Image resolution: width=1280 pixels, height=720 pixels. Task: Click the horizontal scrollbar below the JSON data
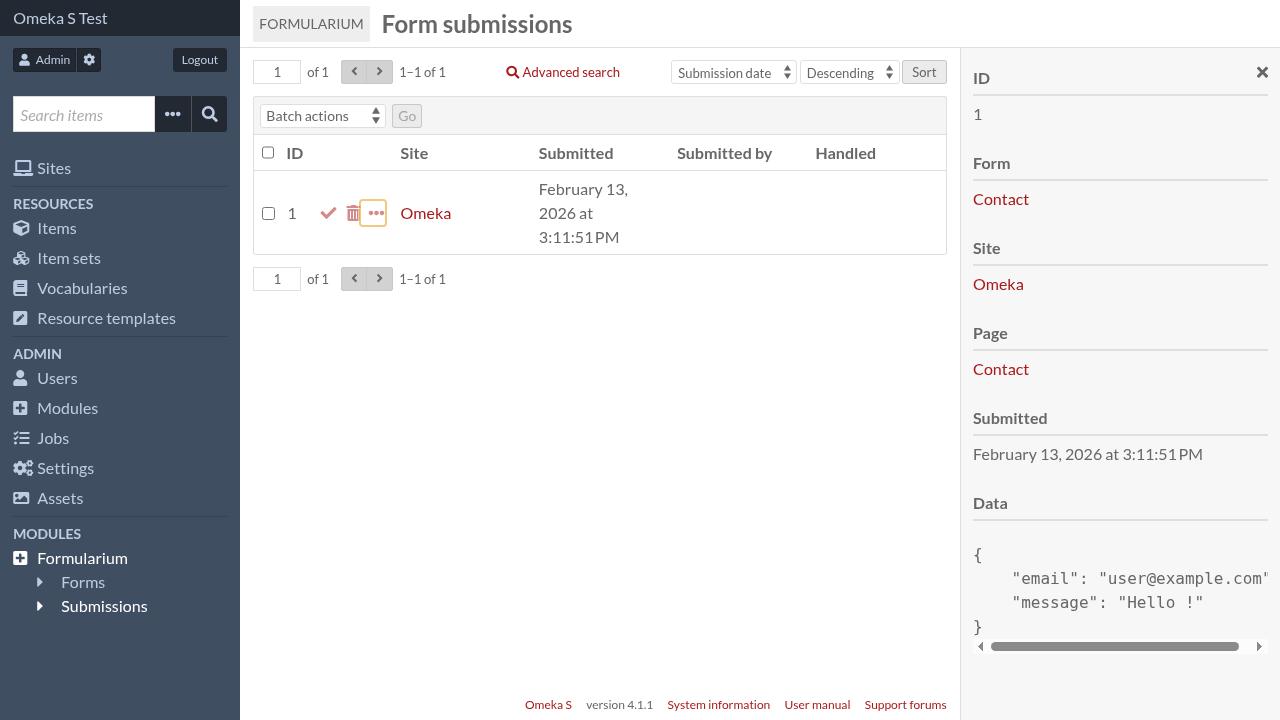pyautogui.click(x=1113, y=646)
